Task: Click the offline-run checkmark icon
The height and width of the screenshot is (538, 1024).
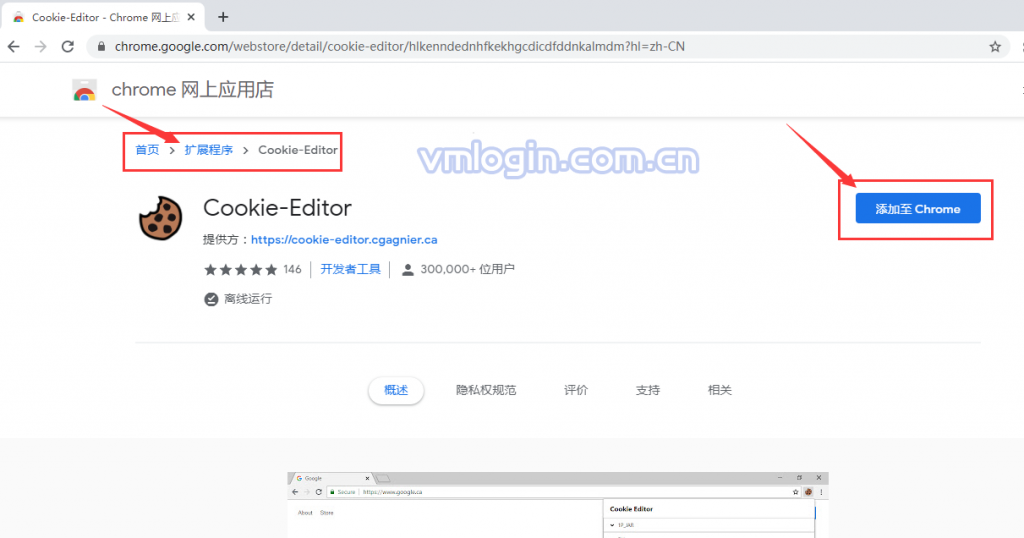Action: [x=211, y=299]
